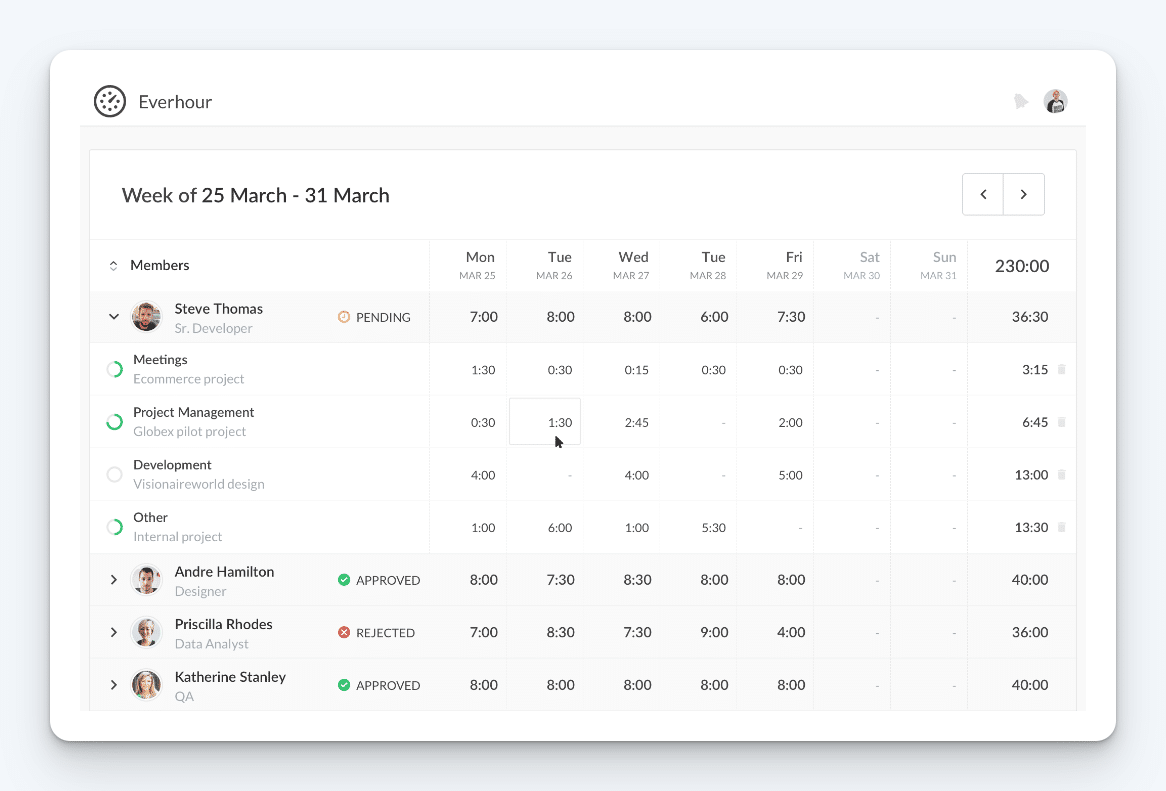1166x791 pixels.
Task: Delete Project Management row via trash icon
Action: 1062,422
